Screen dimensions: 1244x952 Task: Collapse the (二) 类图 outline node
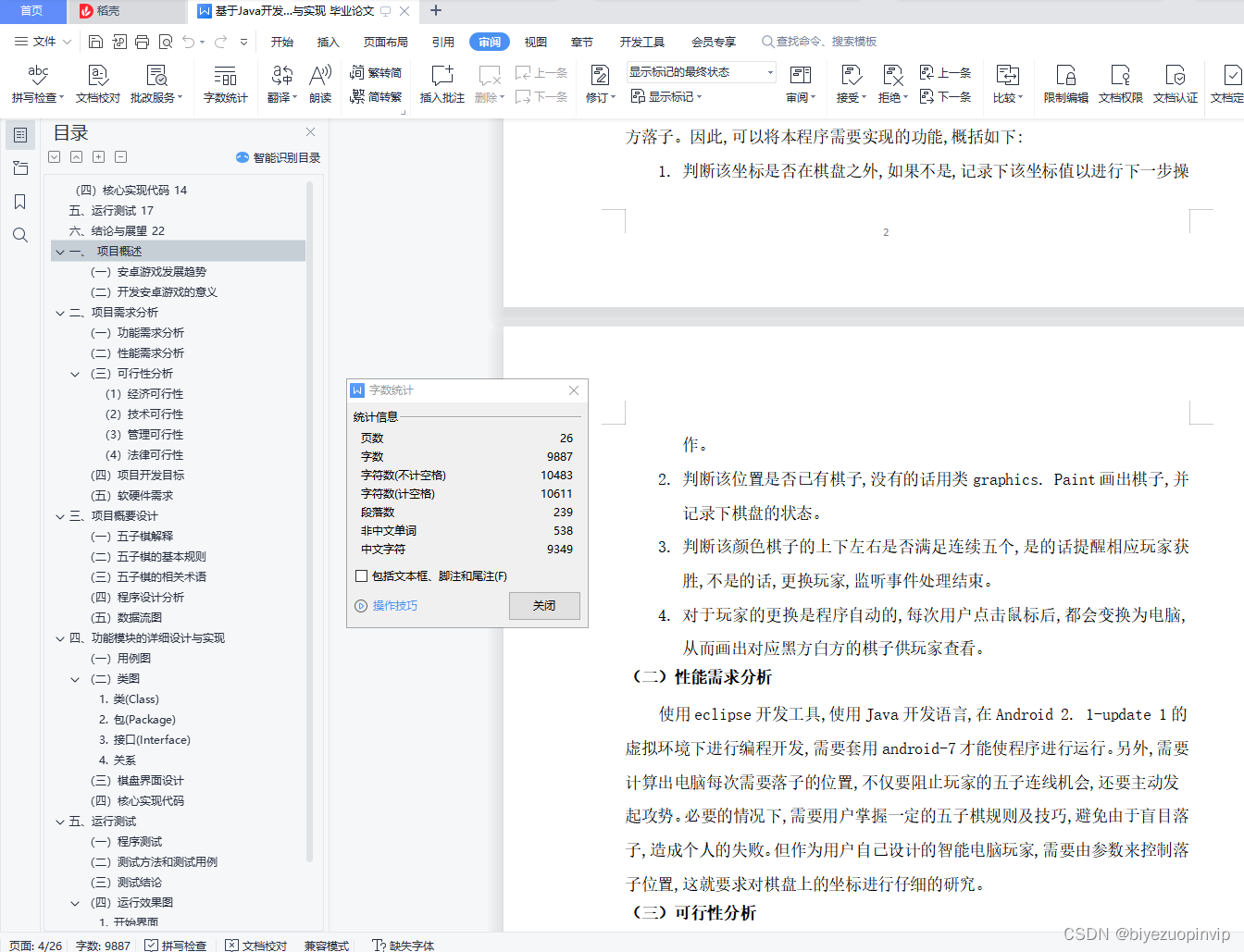click(75, 679)
